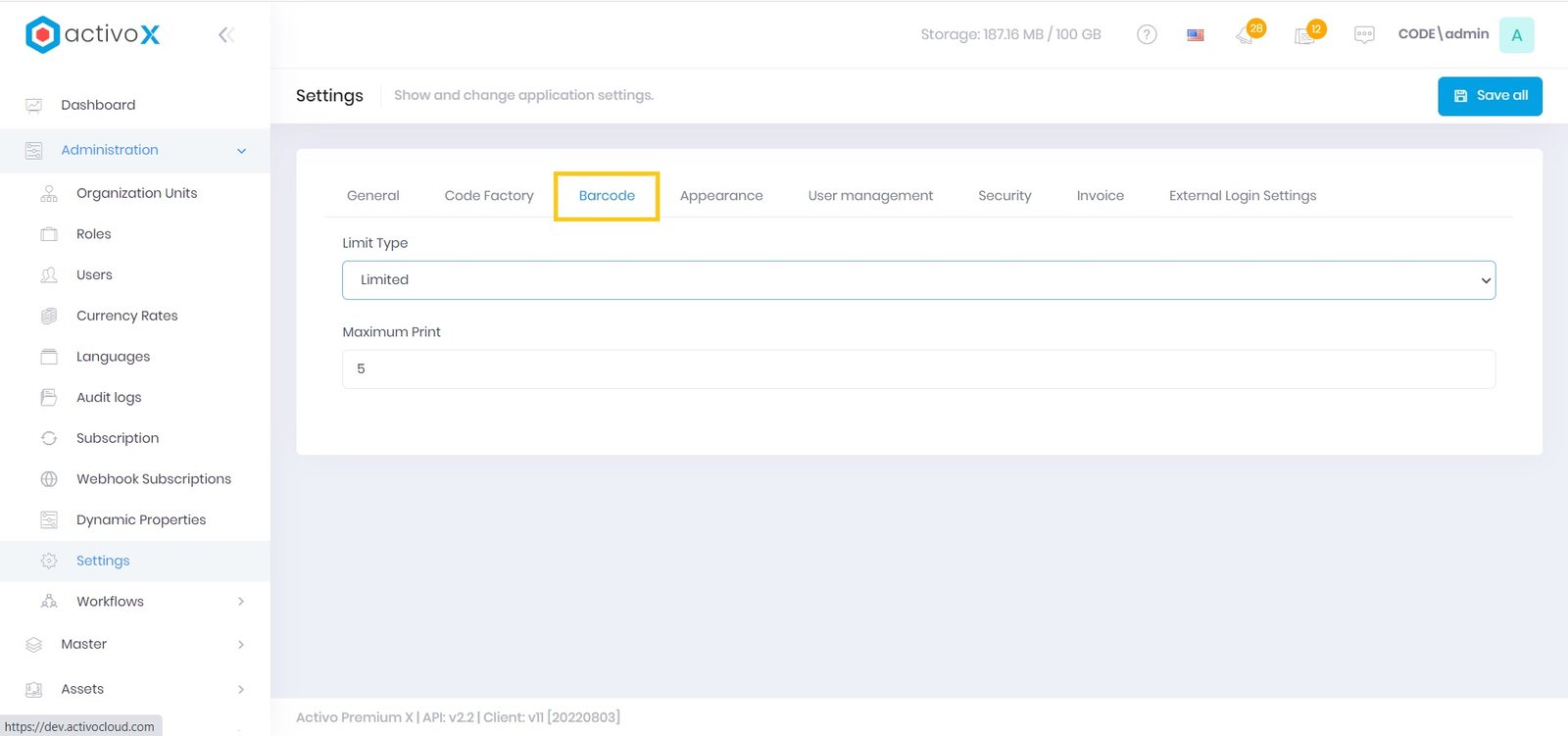Go to Audit logs page

tap(109, 397)
